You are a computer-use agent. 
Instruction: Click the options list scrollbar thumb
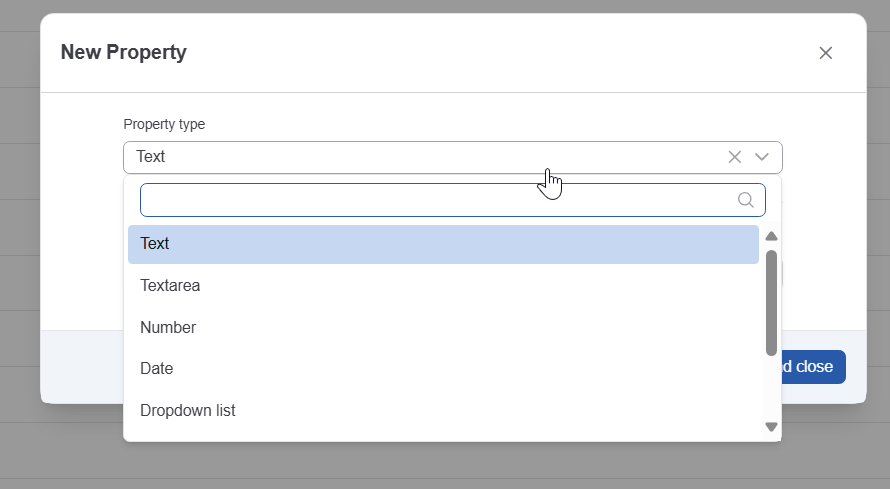771,302
